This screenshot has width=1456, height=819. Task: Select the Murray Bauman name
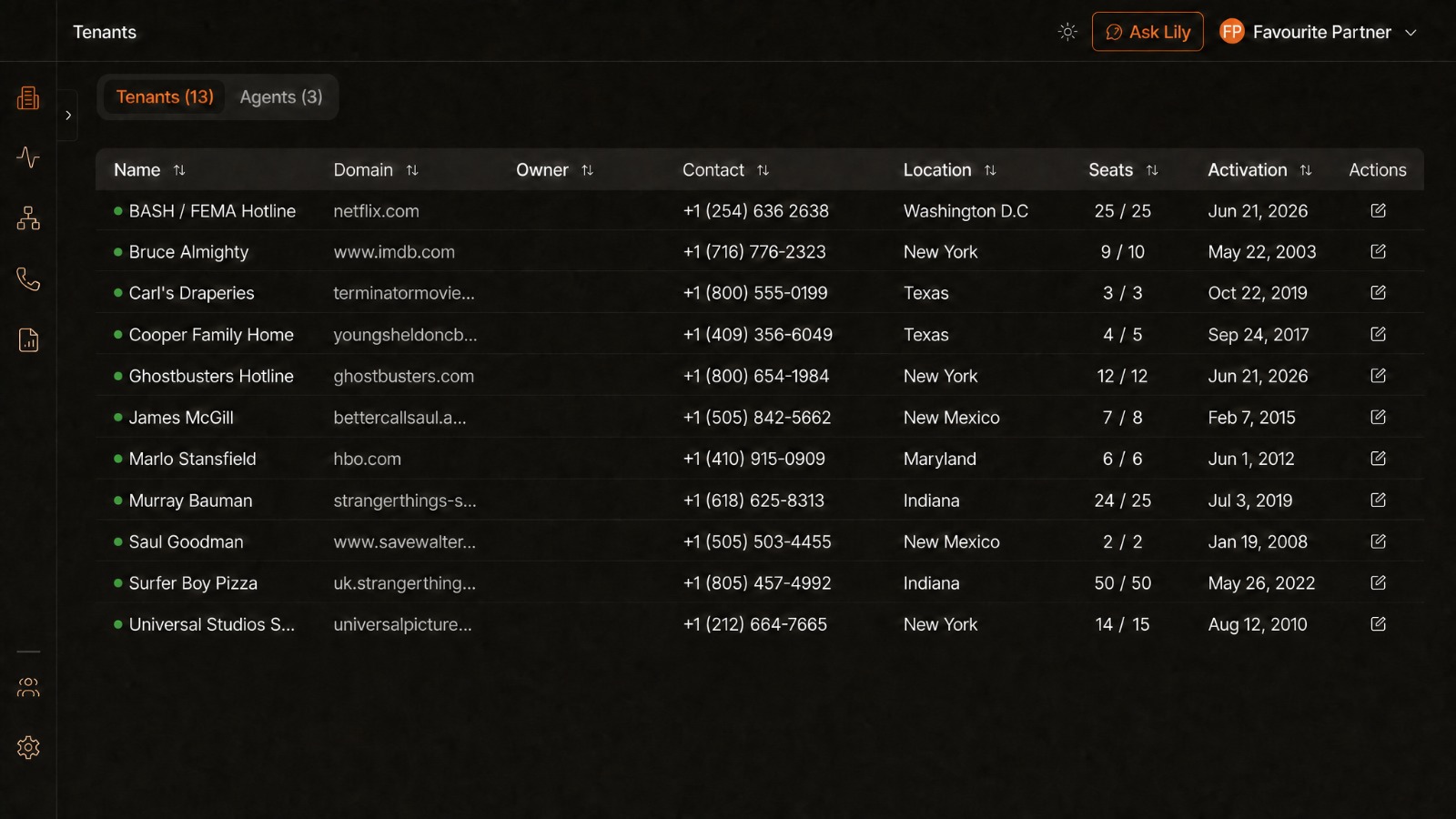190,500
